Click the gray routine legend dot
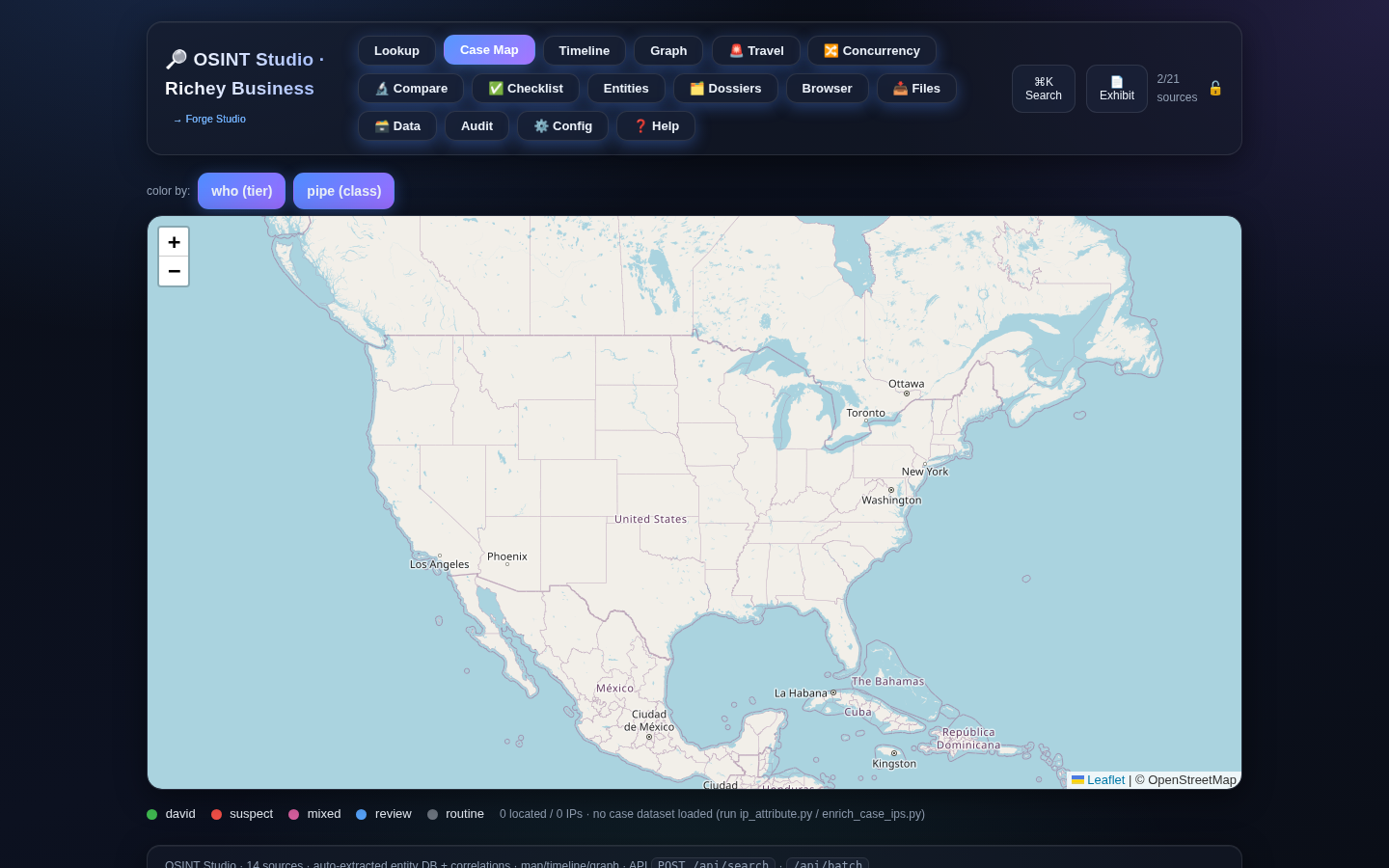Viewport: 1389px width, 868px height. (432, 814)
